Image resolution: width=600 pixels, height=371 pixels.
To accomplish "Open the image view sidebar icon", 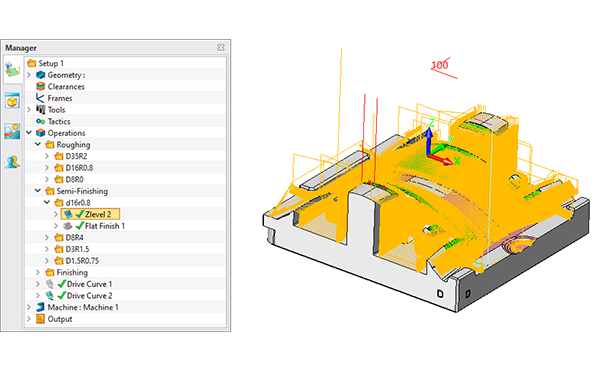I will 12,132.
